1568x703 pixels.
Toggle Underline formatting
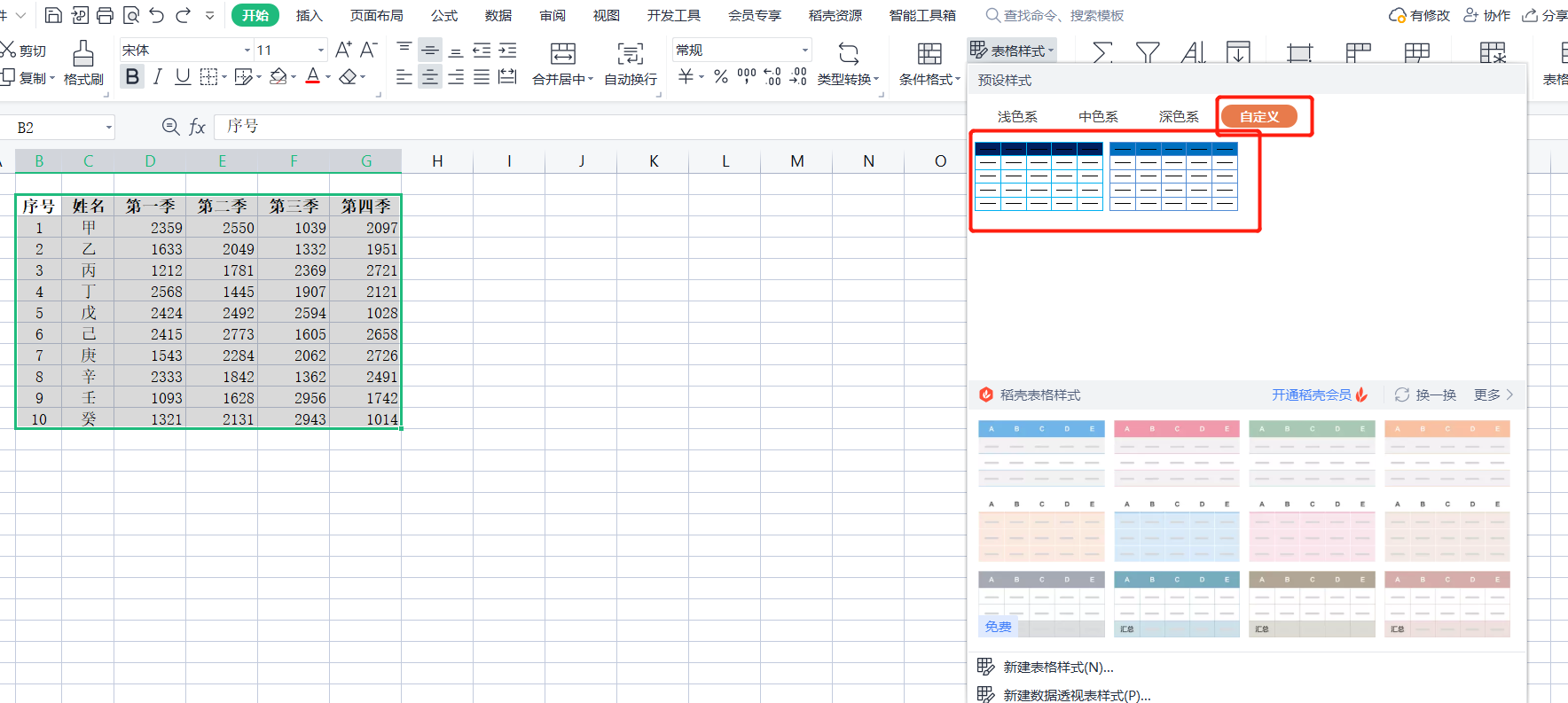183,77
